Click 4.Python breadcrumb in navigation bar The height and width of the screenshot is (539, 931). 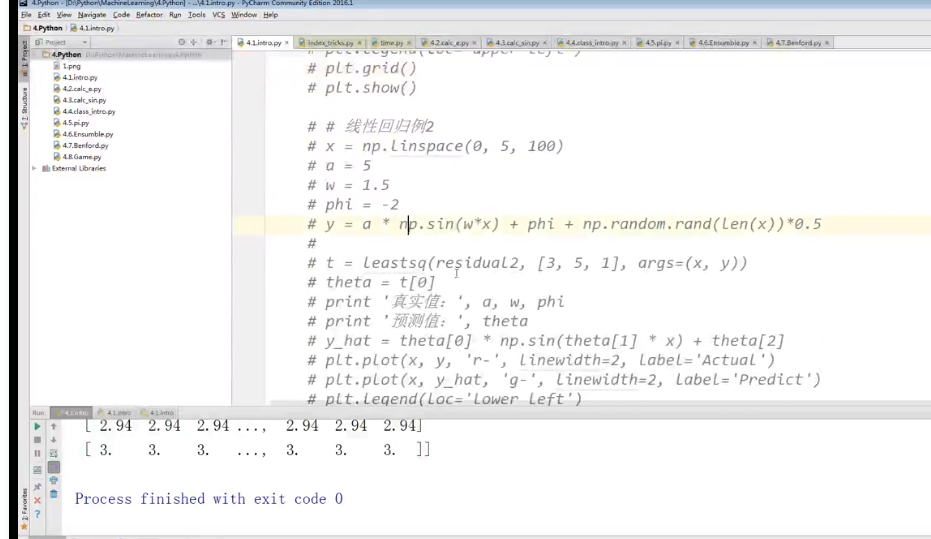click(x=43, y=28)
